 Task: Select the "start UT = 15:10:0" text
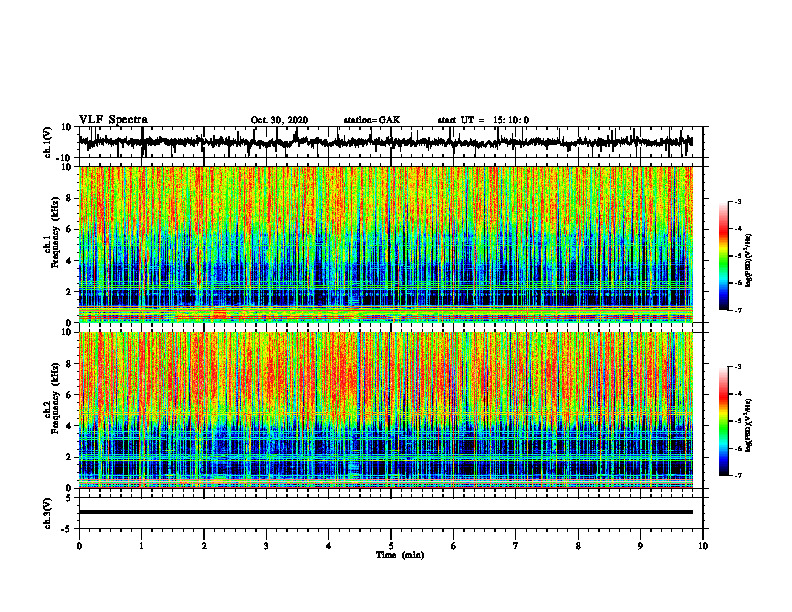coord(483,120)
